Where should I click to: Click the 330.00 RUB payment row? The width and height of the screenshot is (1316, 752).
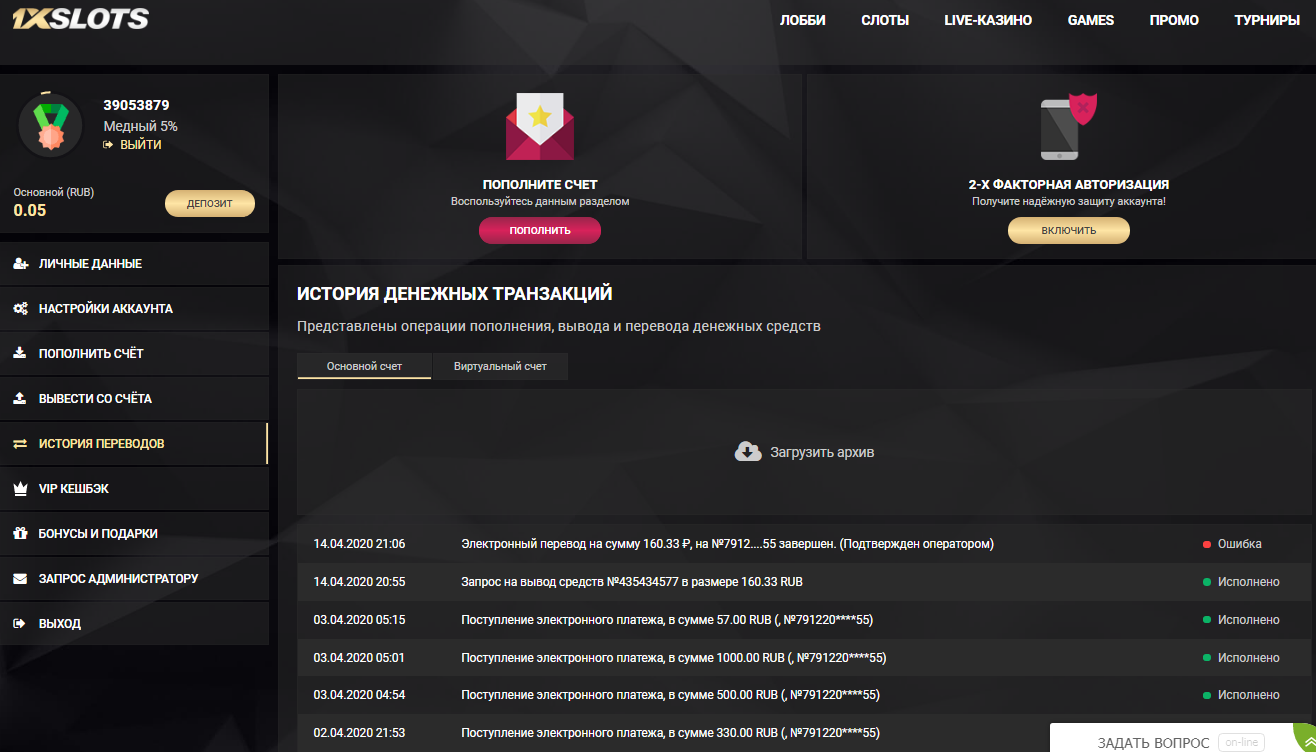point(804,733)
